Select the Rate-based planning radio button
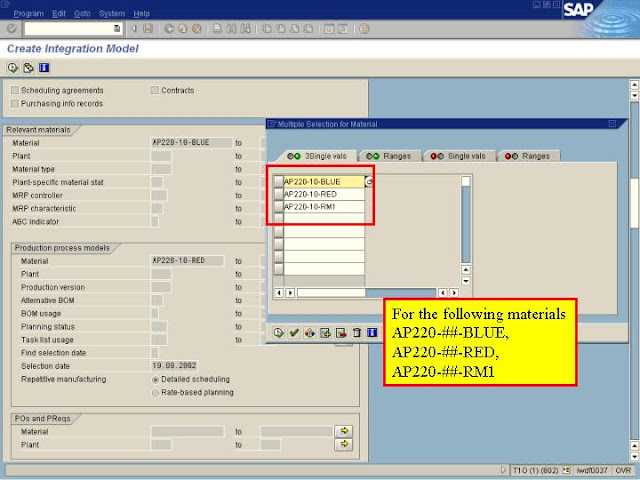 [x=155, y=393]
